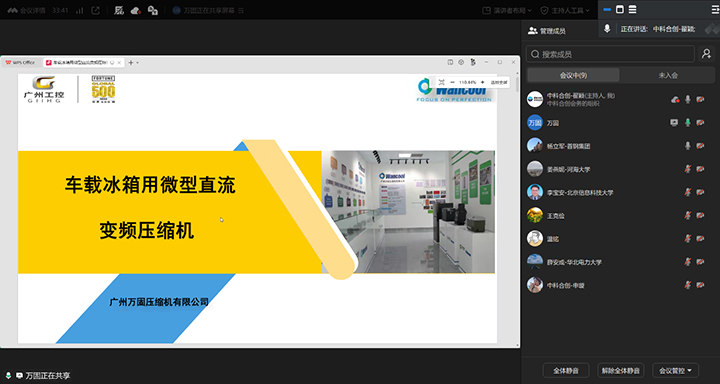Switch to the list floating view icon
720x384 pixels.
(x=632, y=9)
